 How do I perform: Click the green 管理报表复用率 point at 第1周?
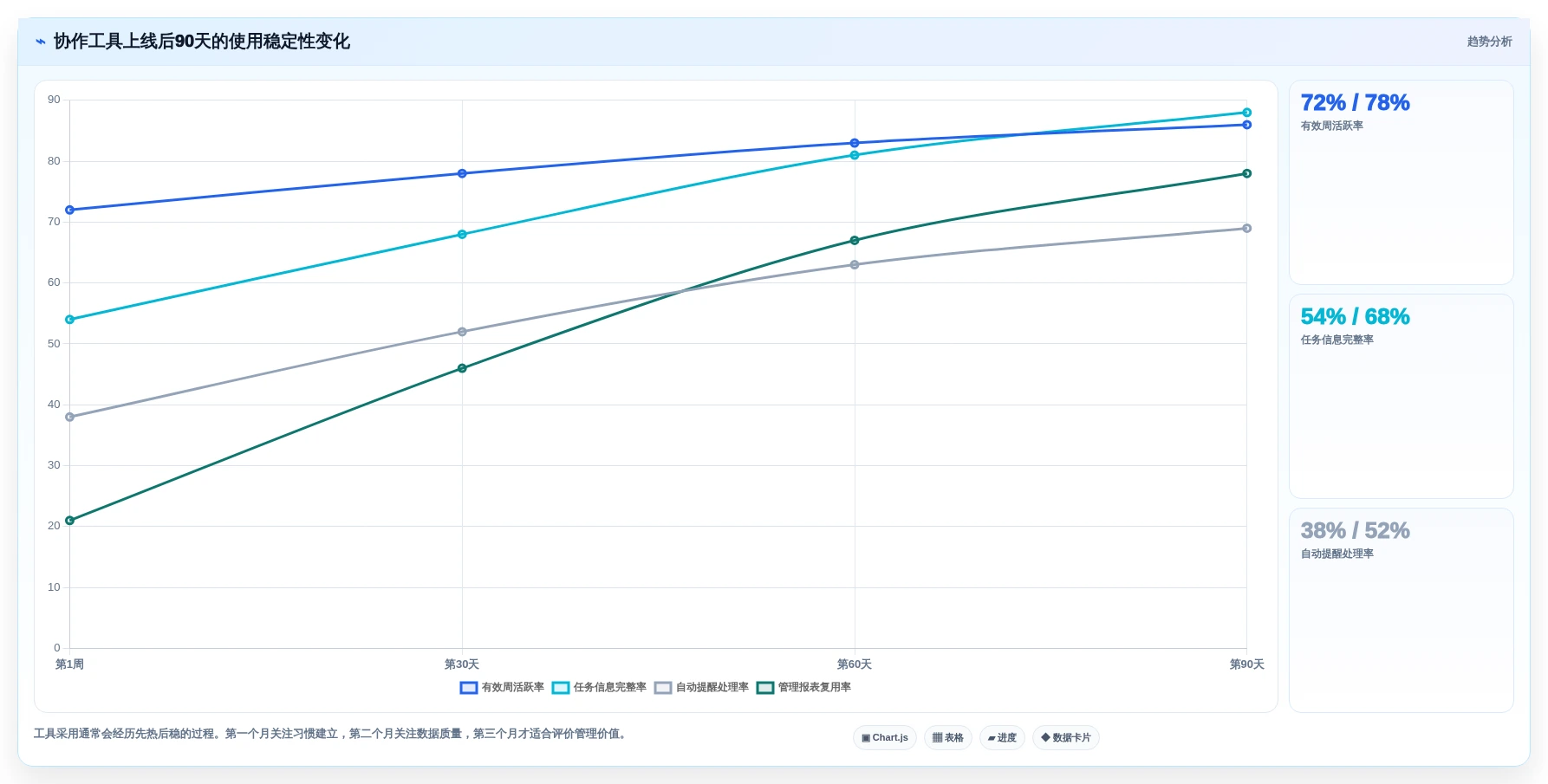pyautogui.click(x=70, y=522)
